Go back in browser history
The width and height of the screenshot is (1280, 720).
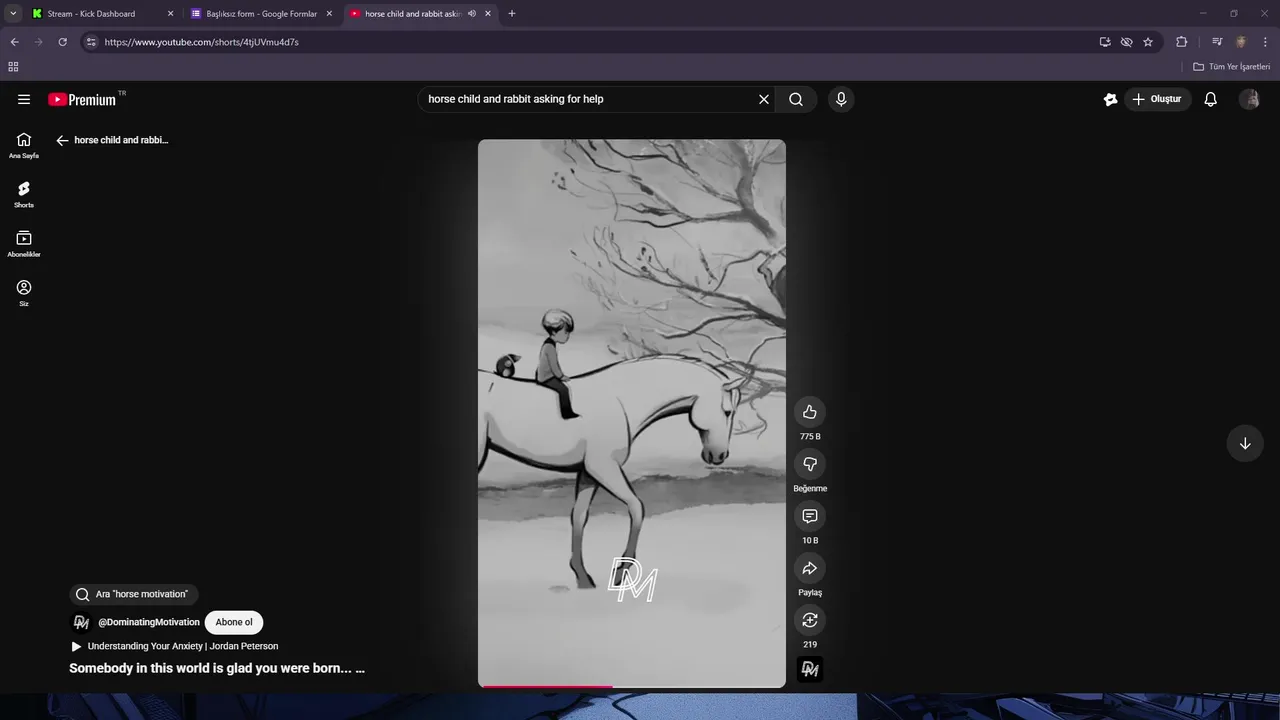pos(14,42)
